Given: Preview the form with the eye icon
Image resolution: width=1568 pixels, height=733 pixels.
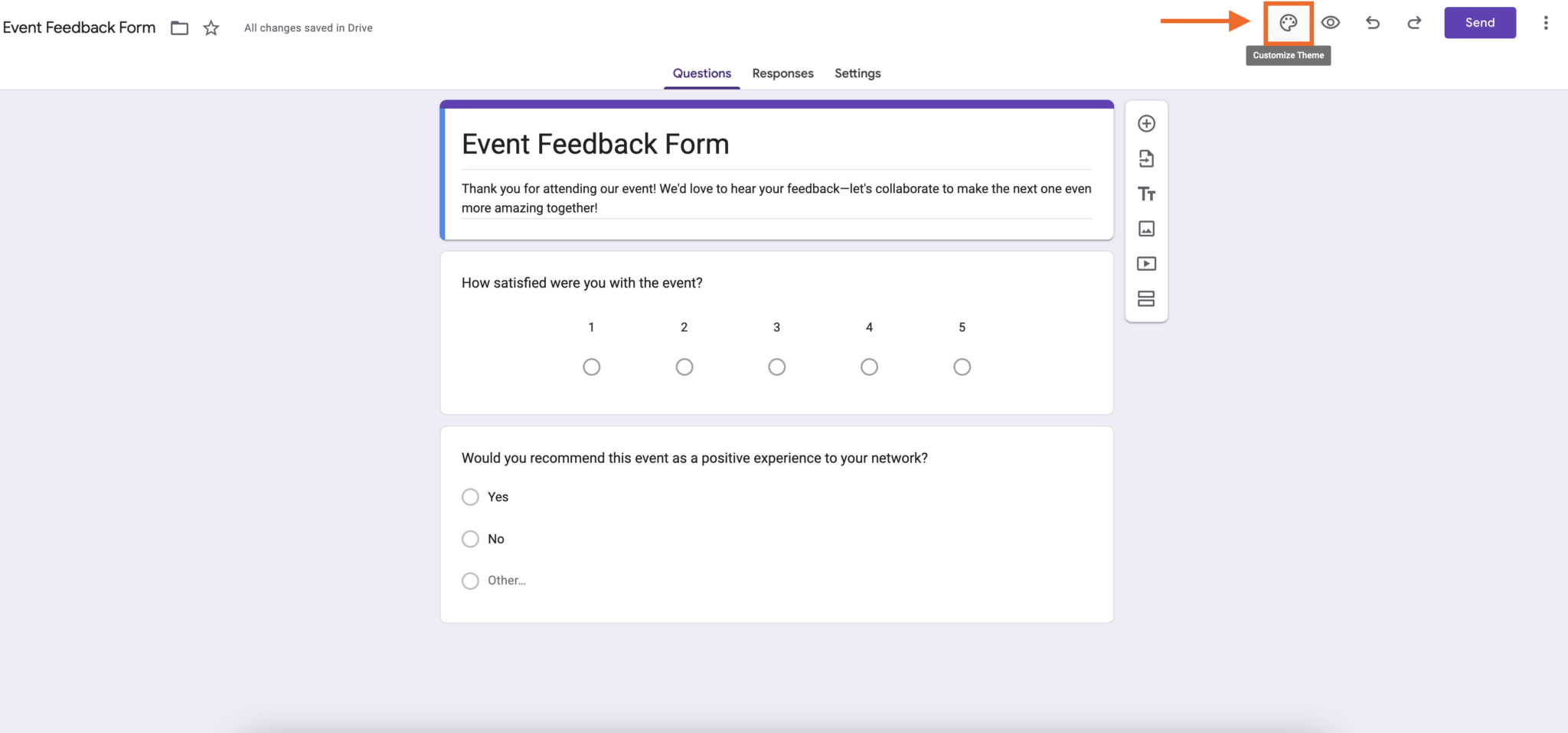Looking at the screenshot, I should [x=1331, y=23].
